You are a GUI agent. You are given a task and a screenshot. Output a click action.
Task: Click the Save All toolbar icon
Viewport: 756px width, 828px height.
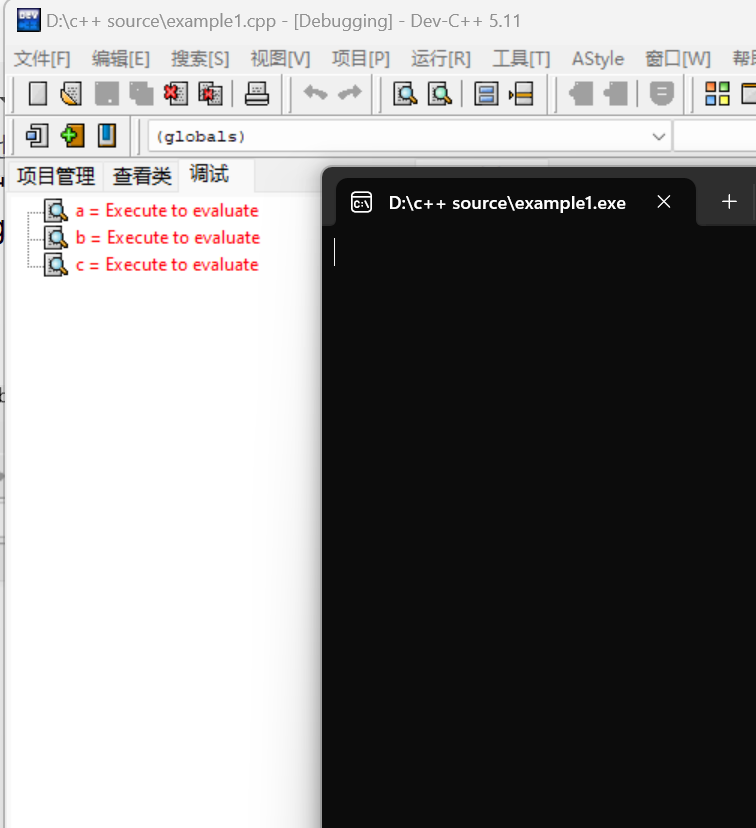coord(140,94)
